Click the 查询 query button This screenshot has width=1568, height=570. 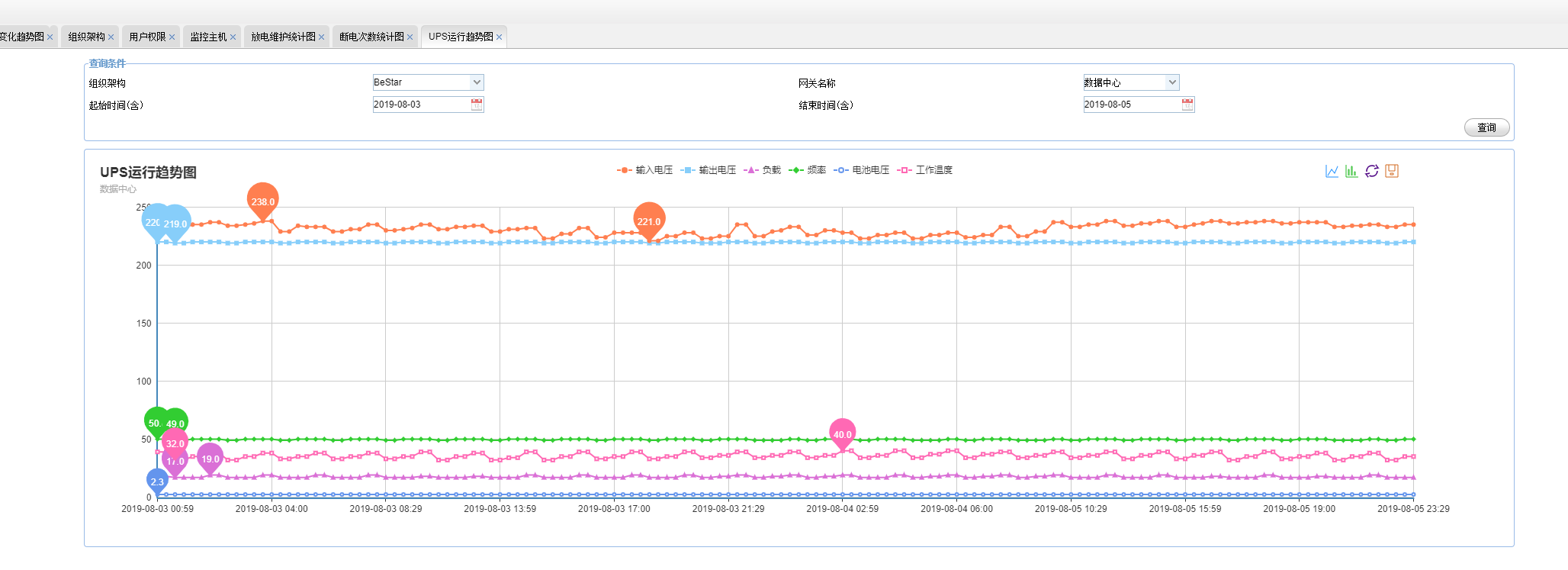(x=1486, y=127)
